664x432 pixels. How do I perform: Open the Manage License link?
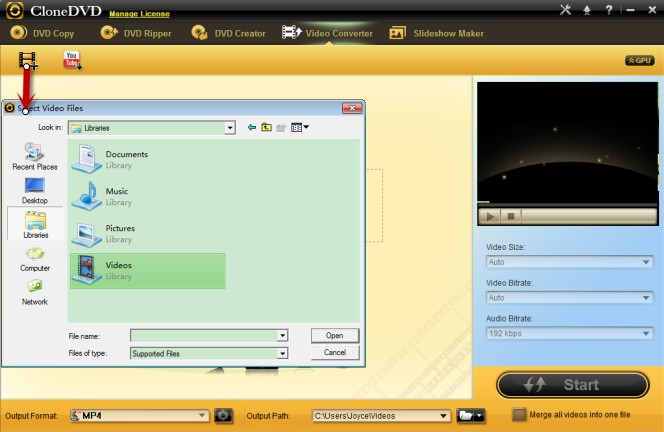(139, 14)
